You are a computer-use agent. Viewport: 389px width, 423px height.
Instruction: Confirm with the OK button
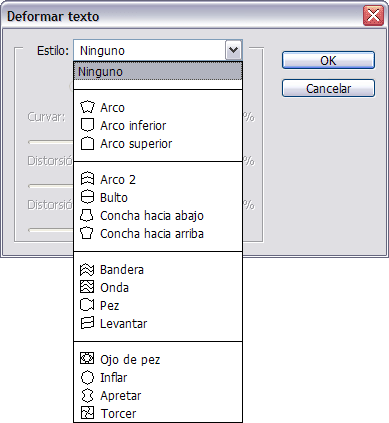[x=328, y=60]
